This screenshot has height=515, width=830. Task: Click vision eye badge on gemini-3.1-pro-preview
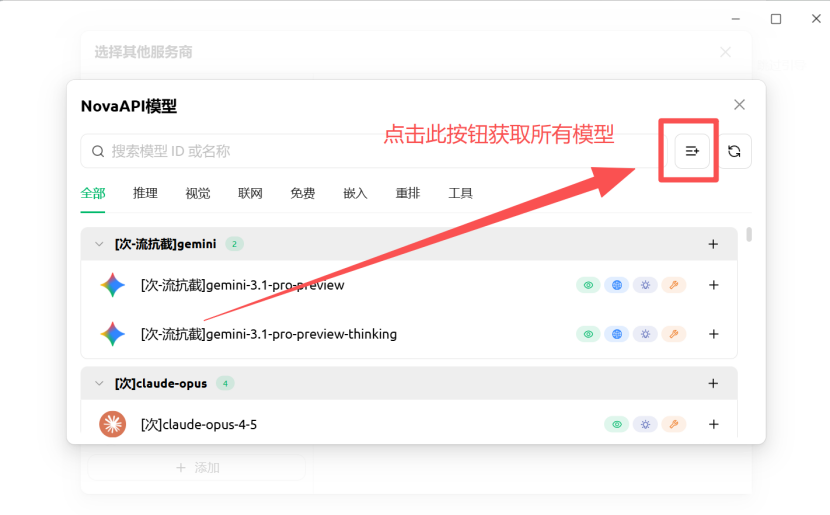588,285
